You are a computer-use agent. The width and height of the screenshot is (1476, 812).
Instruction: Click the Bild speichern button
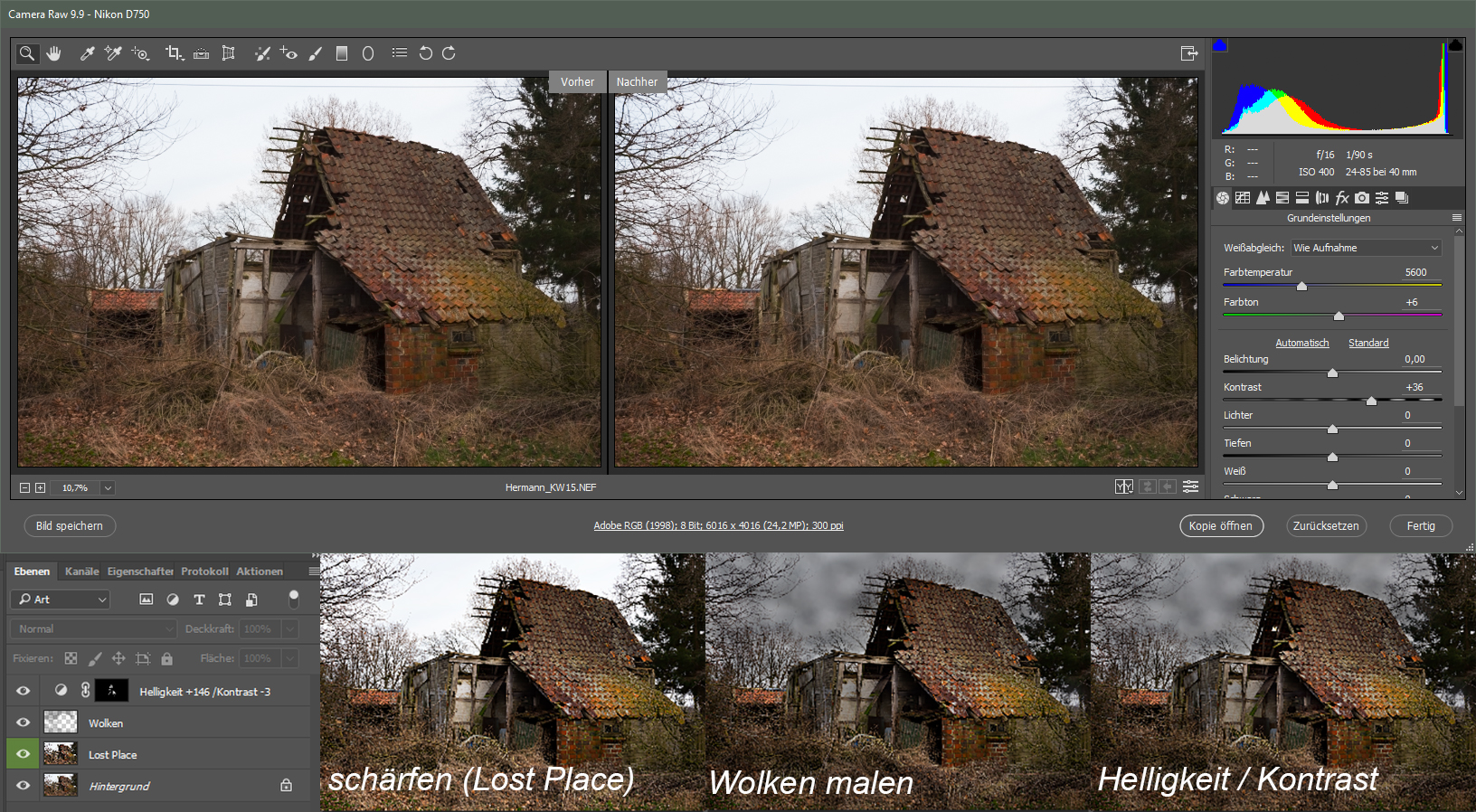(70, 525)
